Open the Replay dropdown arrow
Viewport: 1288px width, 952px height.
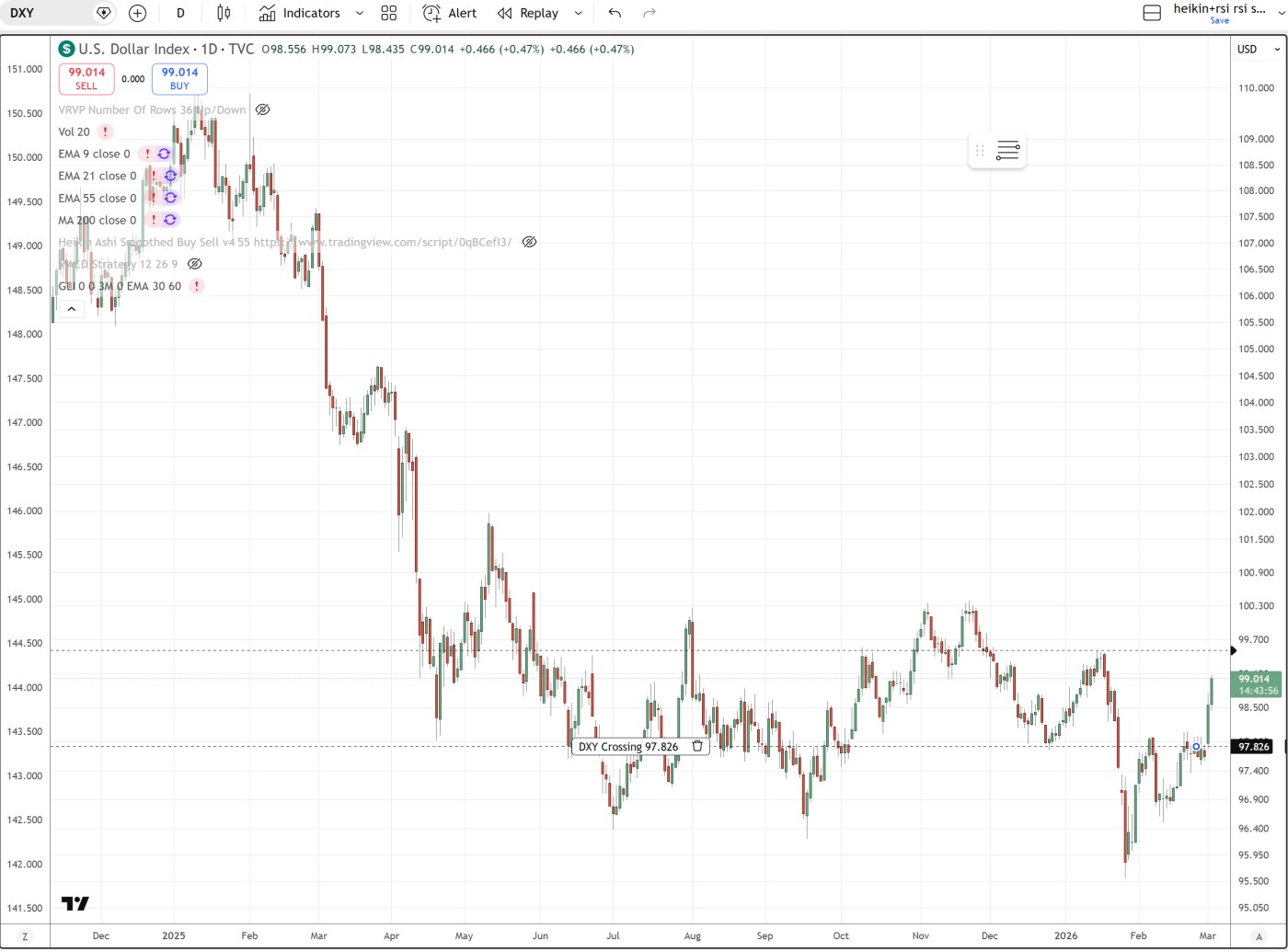578,13
